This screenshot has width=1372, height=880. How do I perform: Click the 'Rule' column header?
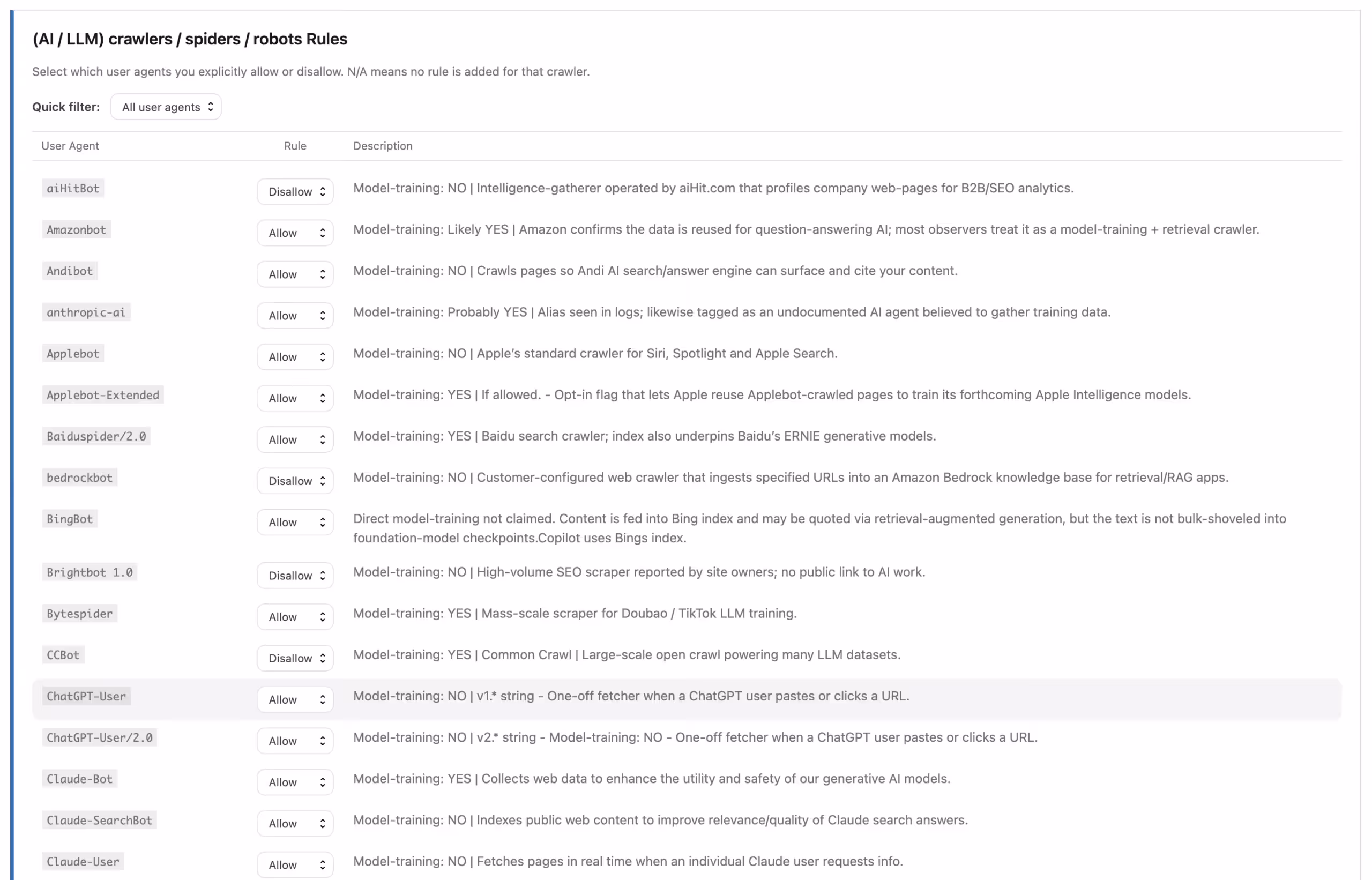(295, 146)
